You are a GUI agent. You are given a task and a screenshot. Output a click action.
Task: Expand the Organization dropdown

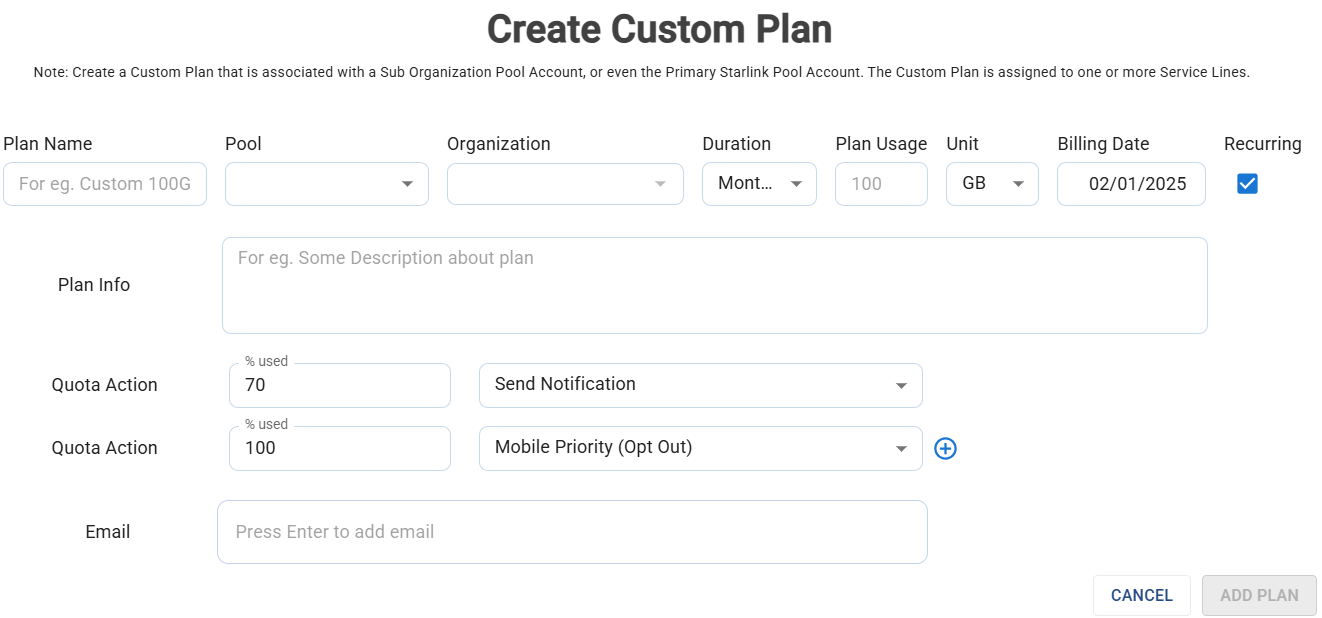click(565, 184)
